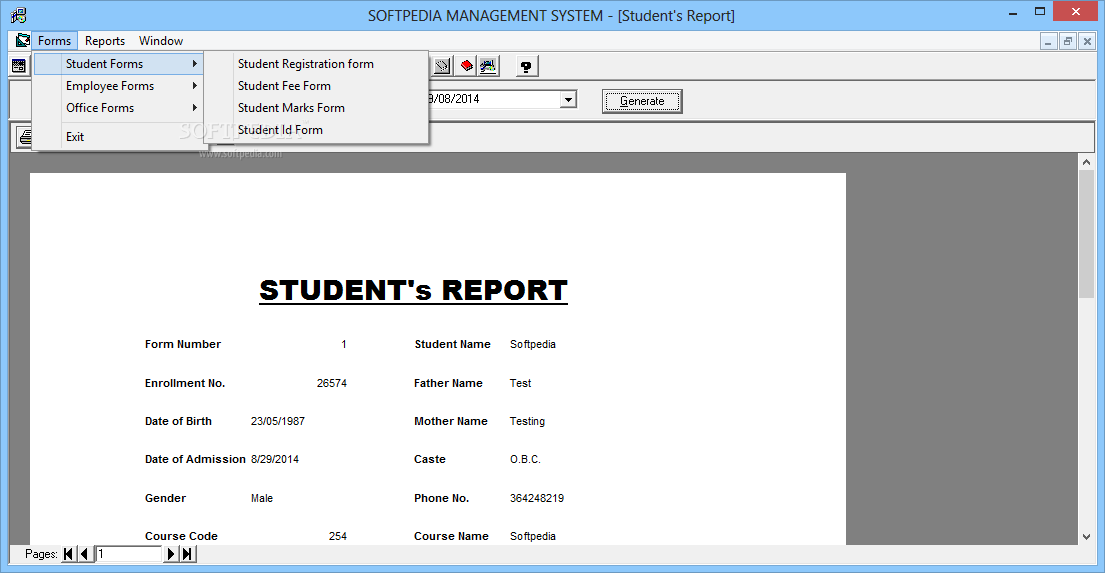Click the printer icon in report toolbar
Image resolution: width=1105 pixels, height=573 pixels.
point(25,137)
